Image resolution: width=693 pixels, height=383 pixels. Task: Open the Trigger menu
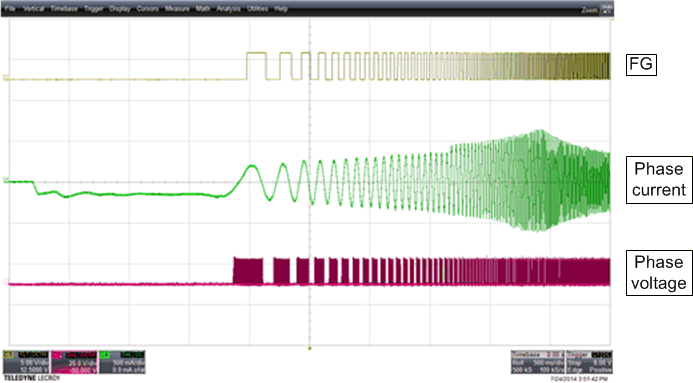click(93, 8)
